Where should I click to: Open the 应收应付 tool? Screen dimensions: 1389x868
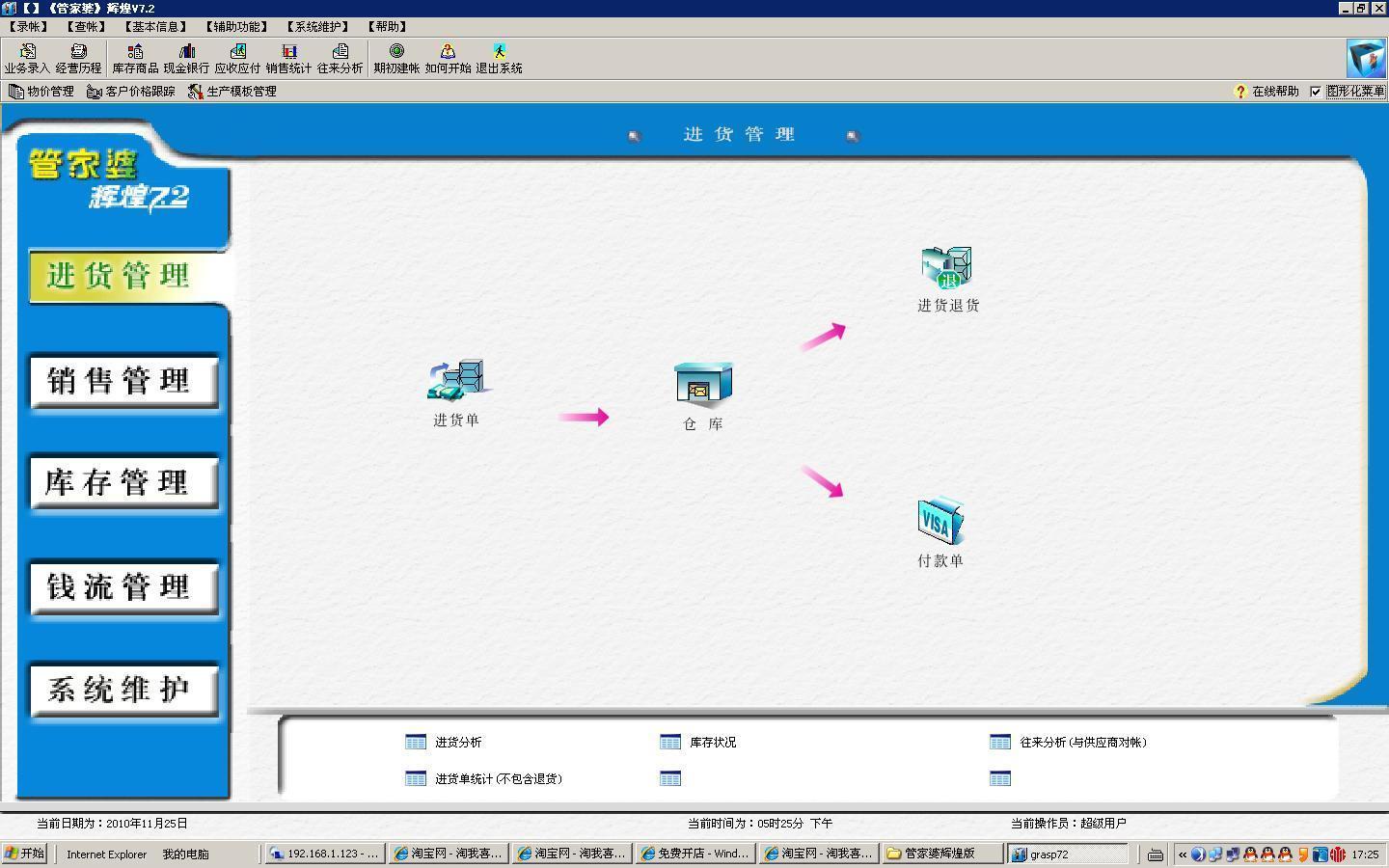tap(237, 57)
